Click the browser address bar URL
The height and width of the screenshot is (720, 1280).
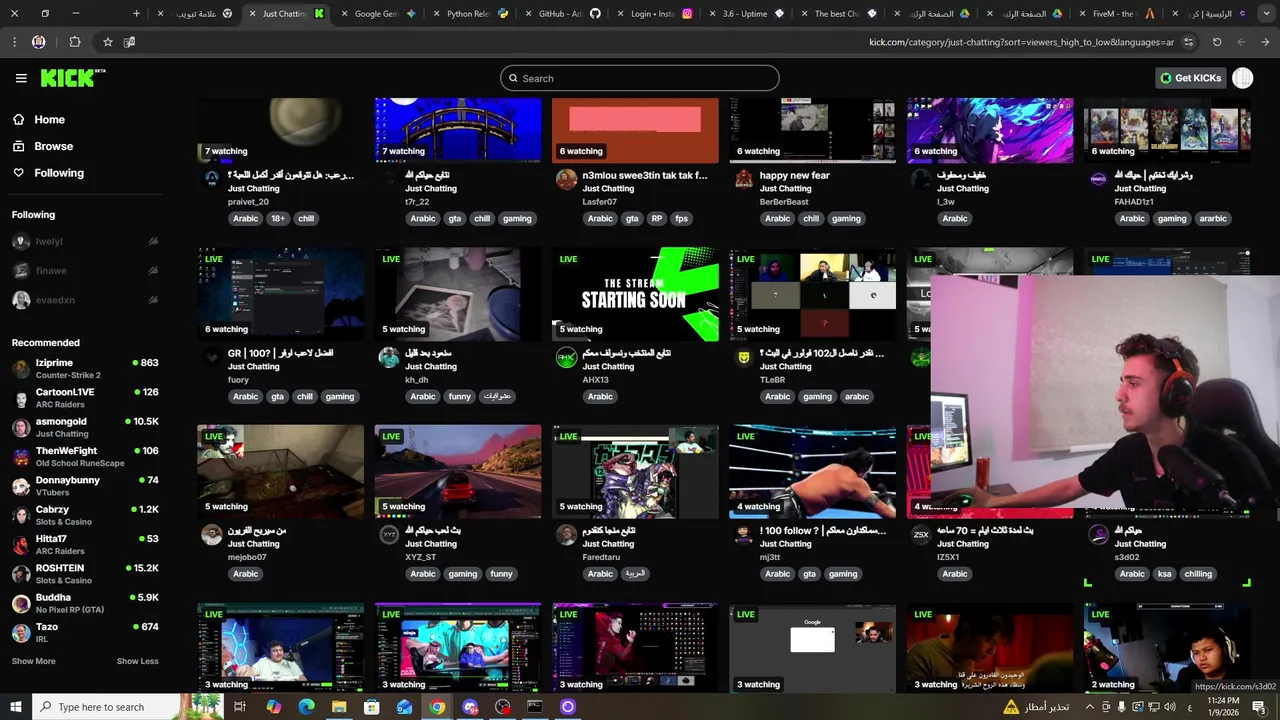point(1021,42)
